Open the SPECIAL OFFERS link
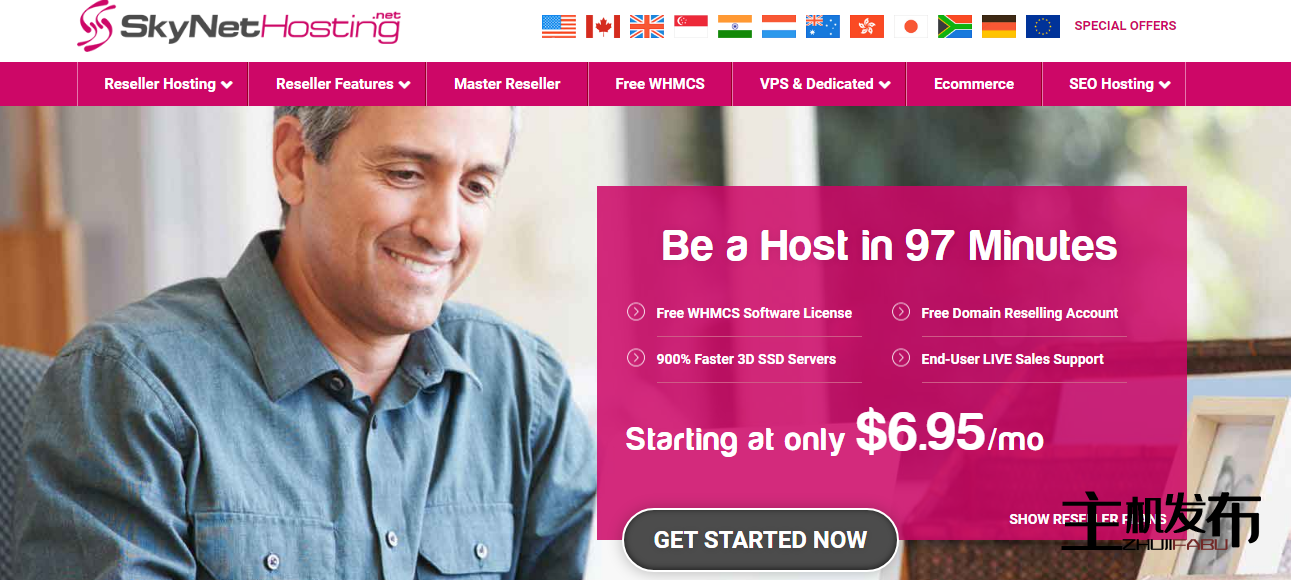This screenshot has height=580, width=1291. click(1125, 26)
